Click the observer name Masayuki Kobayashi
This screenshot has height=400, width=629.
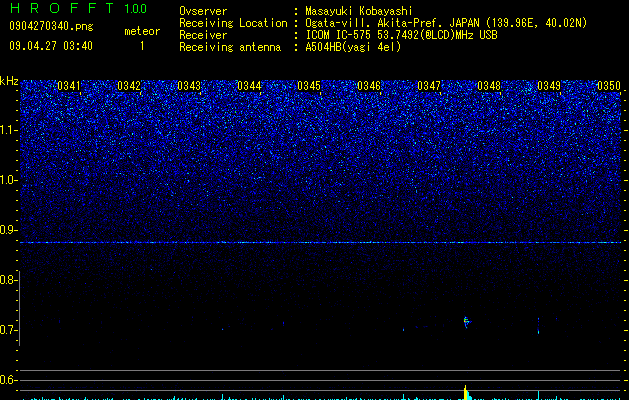coord(359,11)
